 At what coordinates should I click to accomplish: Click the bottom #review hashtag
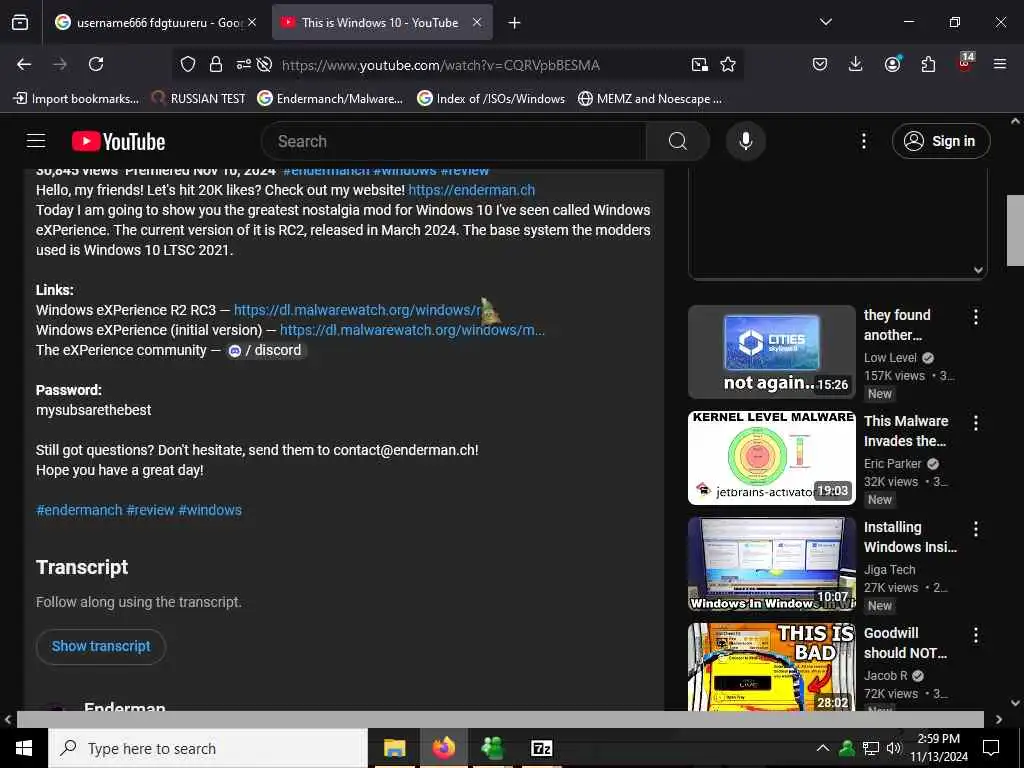point(150,510)
